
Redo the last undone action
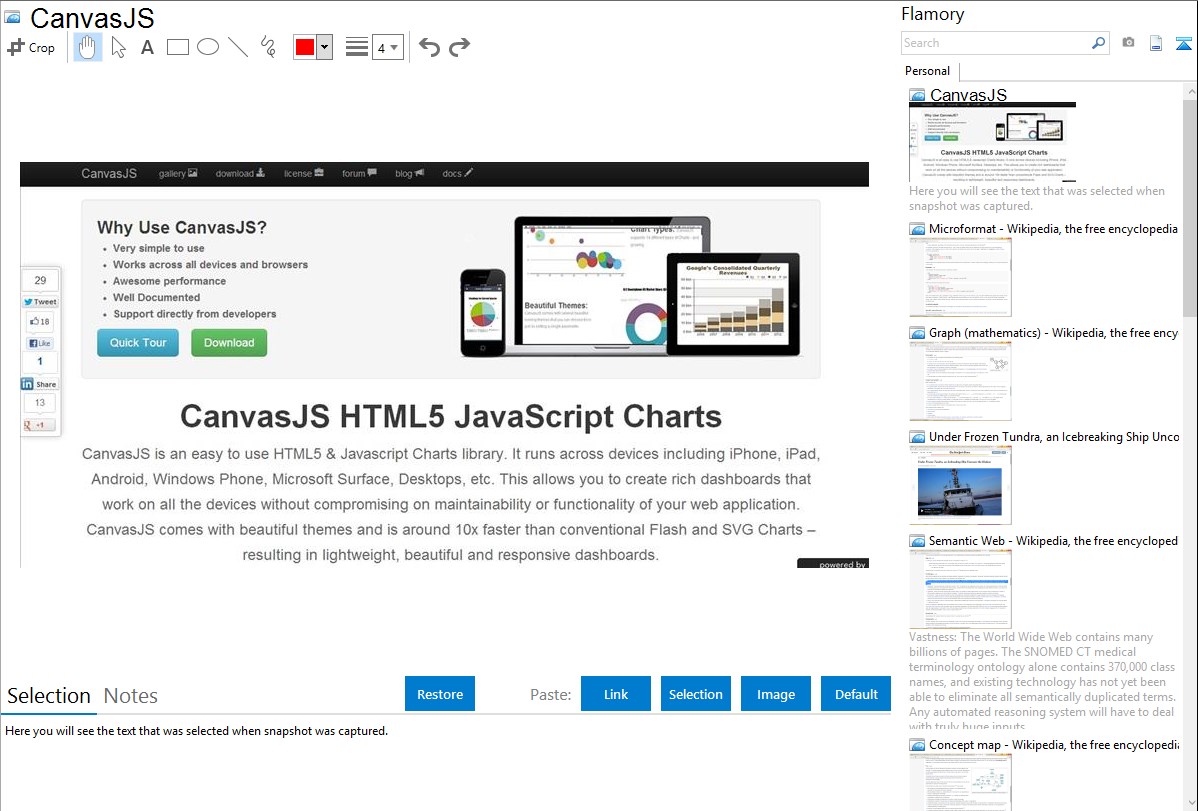459,47
